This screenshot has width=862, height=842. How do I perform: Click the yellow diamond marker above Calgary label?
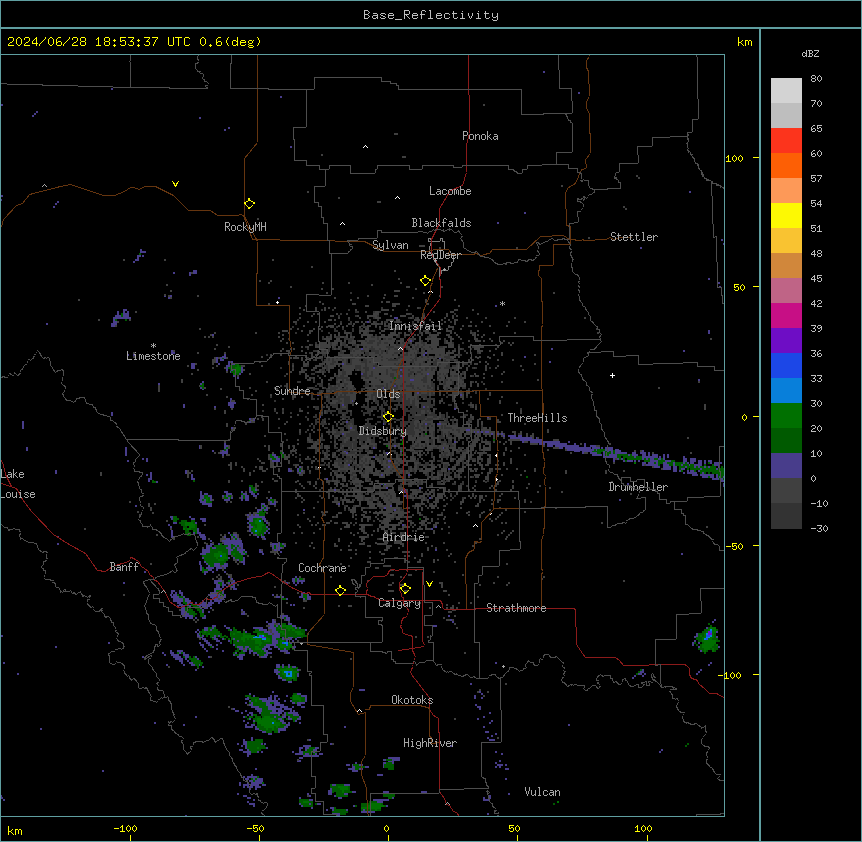coord(405,589)
